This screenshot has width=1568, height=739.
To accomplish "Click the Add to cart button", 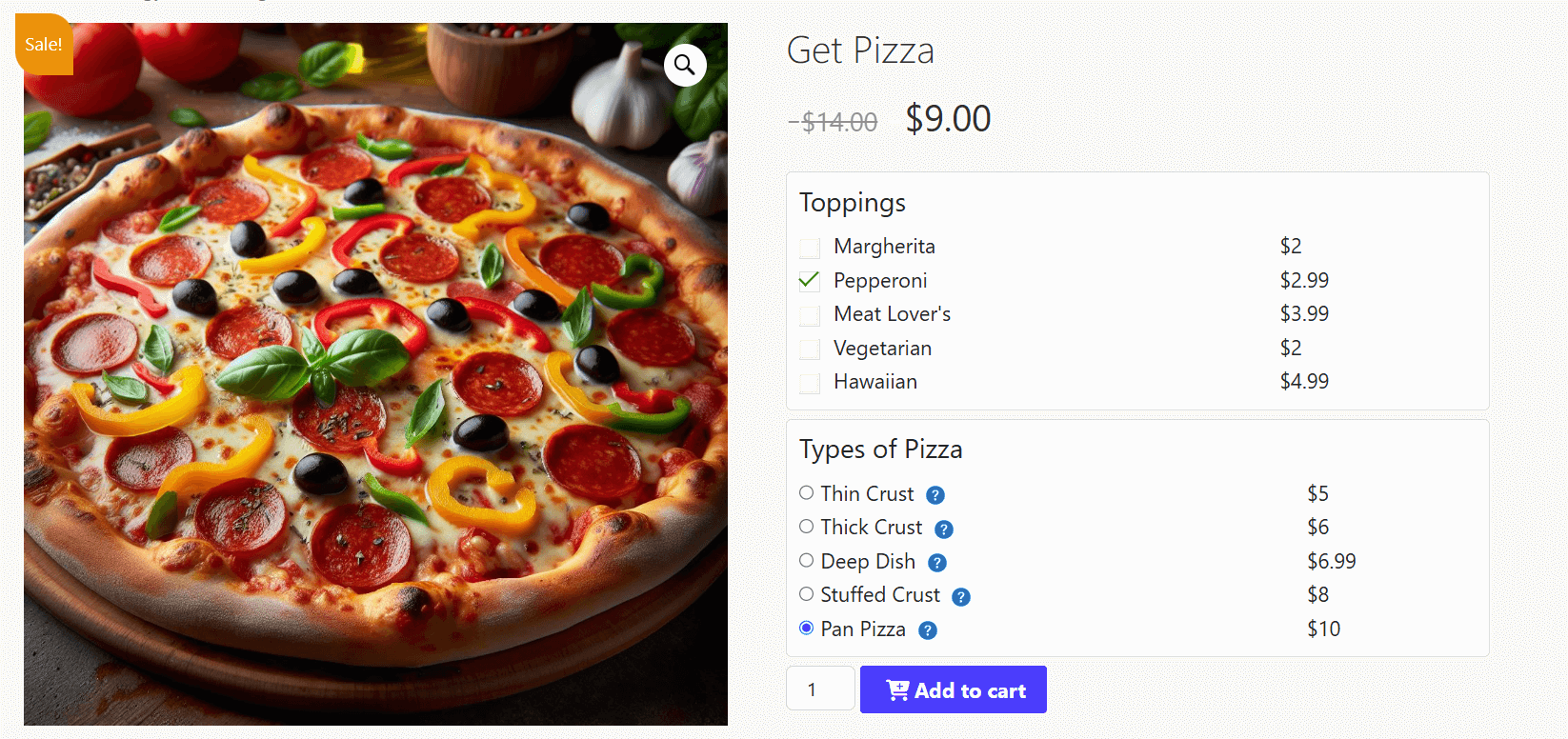I will [953, 689].
